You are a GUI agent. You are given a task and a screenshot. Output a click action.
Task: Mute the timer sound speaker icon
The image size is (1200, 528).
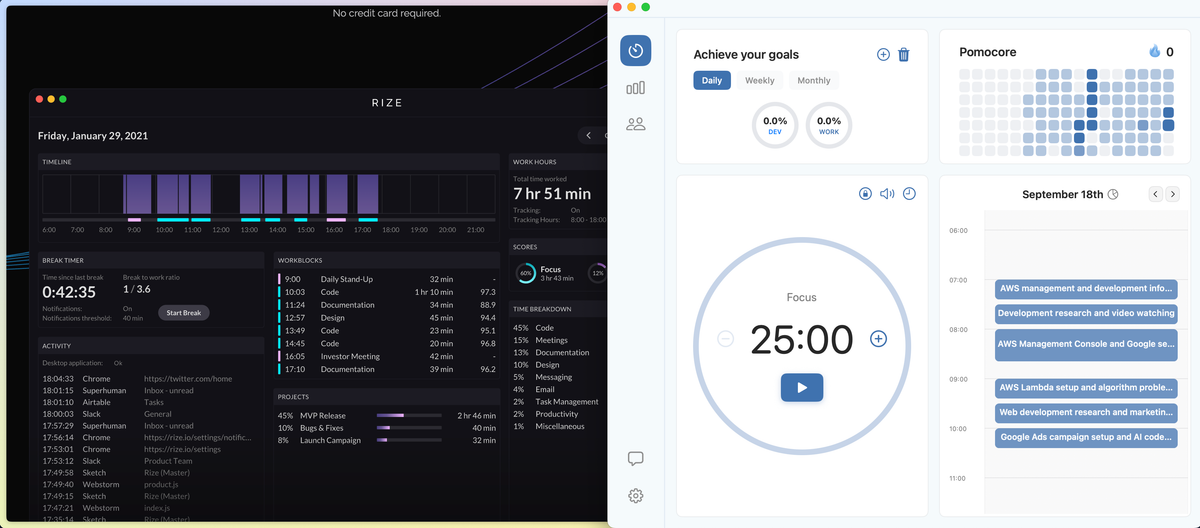pos(887,193)
